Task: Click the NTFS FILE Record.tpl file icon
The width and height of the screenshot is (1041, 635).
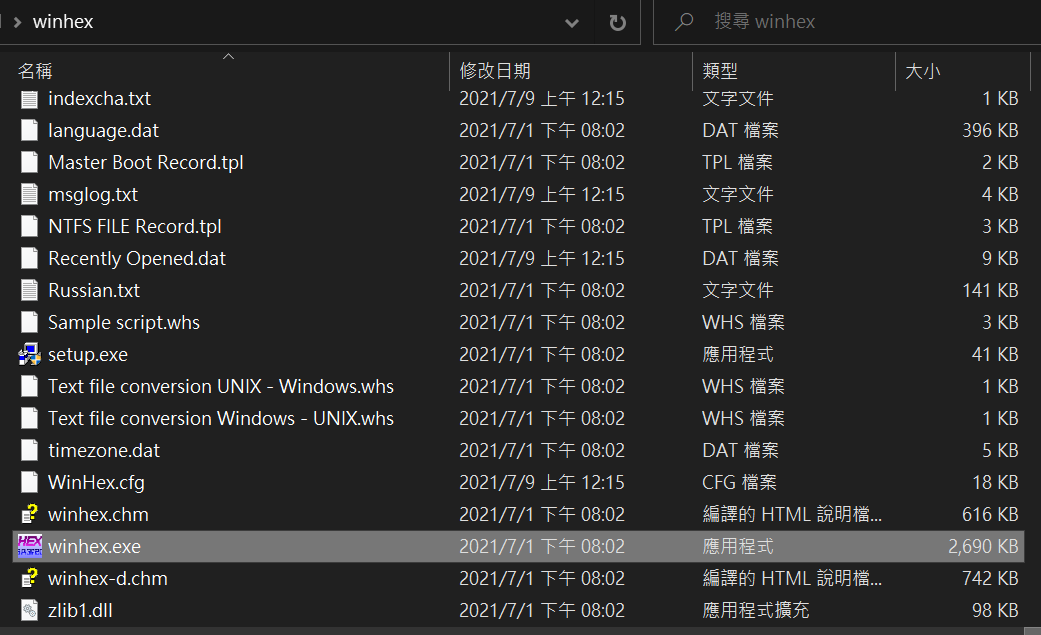Action: 29,227
